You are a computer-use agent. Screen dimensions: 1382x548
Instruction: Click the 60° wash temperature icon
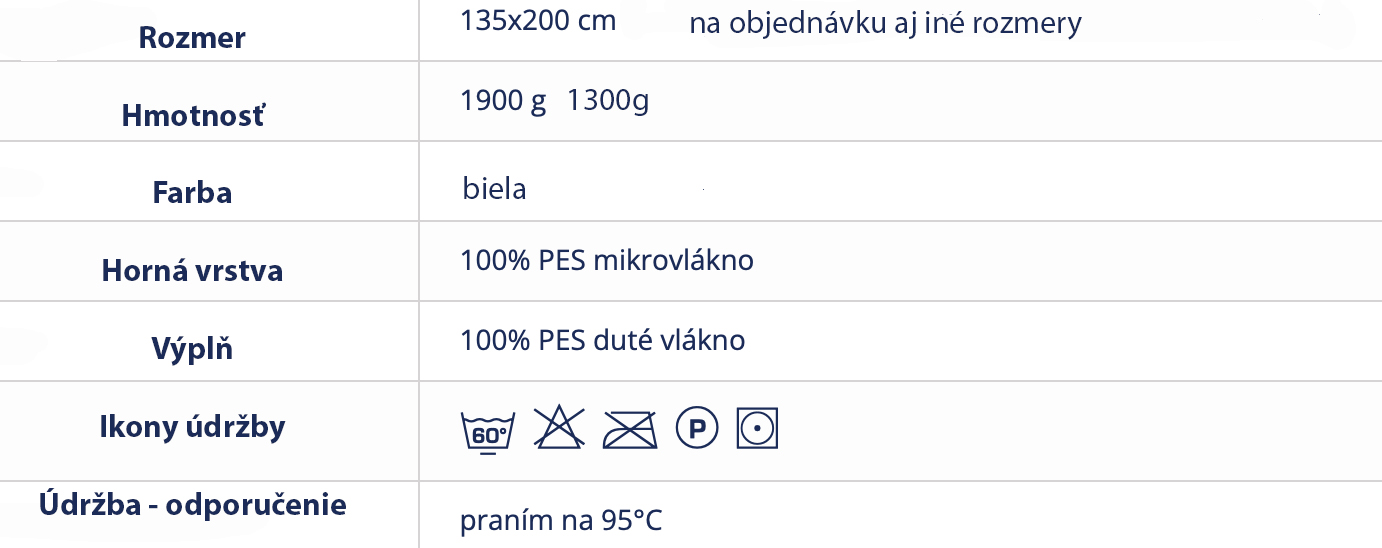point(487,431)
